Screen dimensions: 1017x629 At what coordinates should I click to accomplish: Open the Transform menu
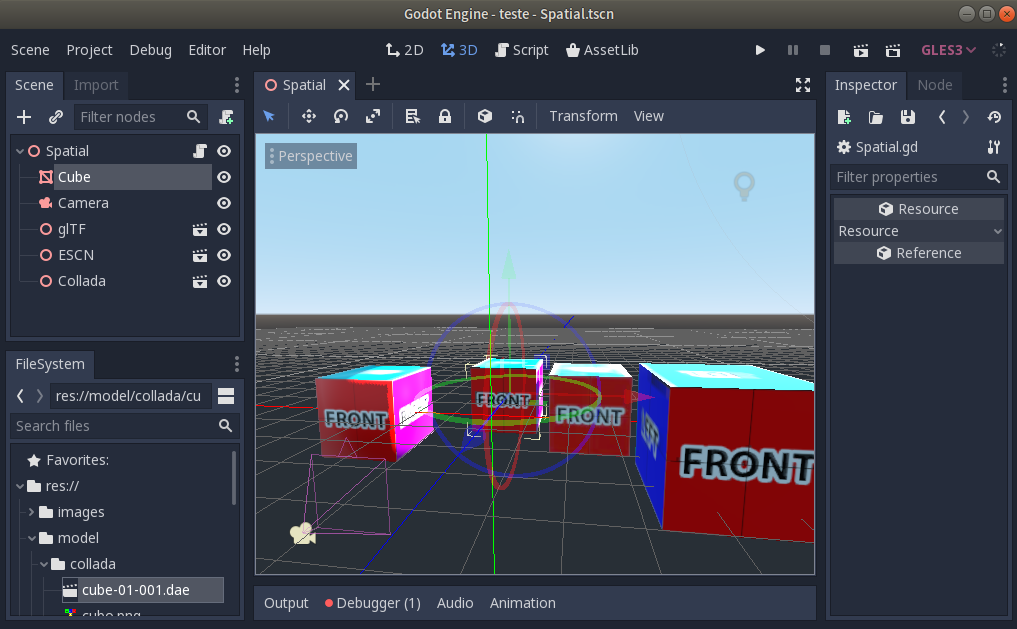coord(583,116)
